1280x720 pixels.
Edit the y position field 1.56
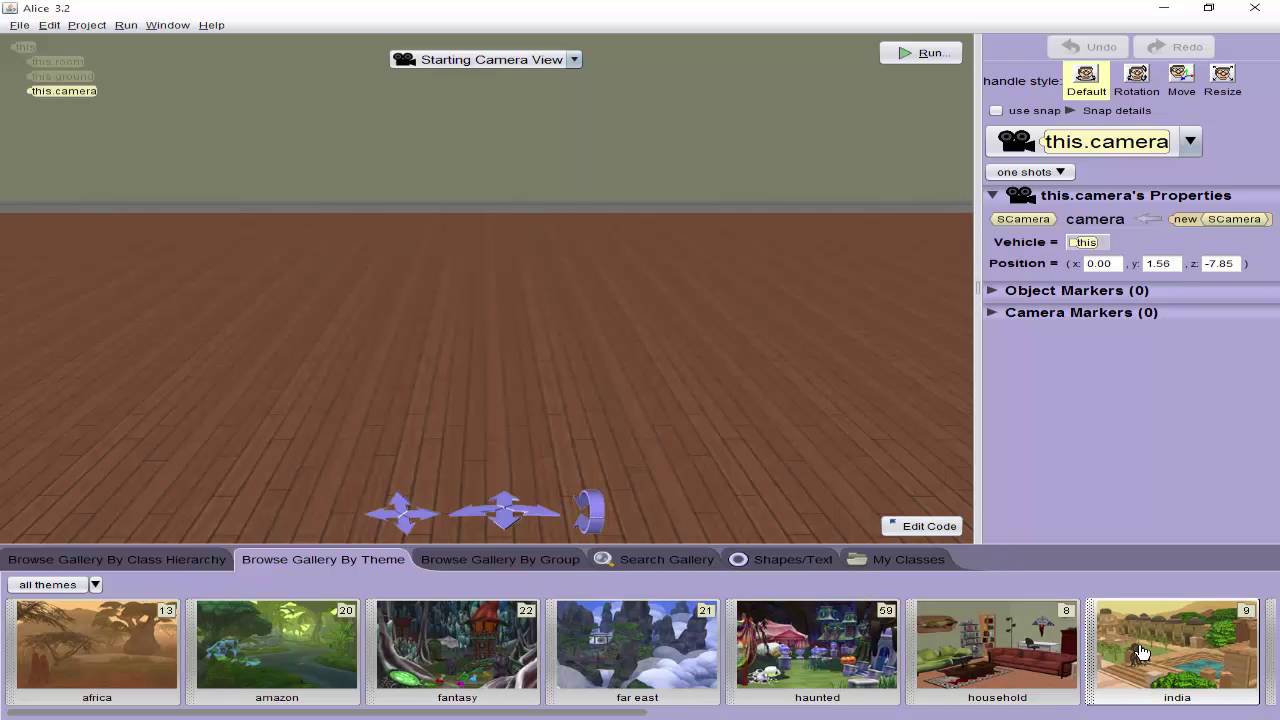click(x=1162, y=264)
